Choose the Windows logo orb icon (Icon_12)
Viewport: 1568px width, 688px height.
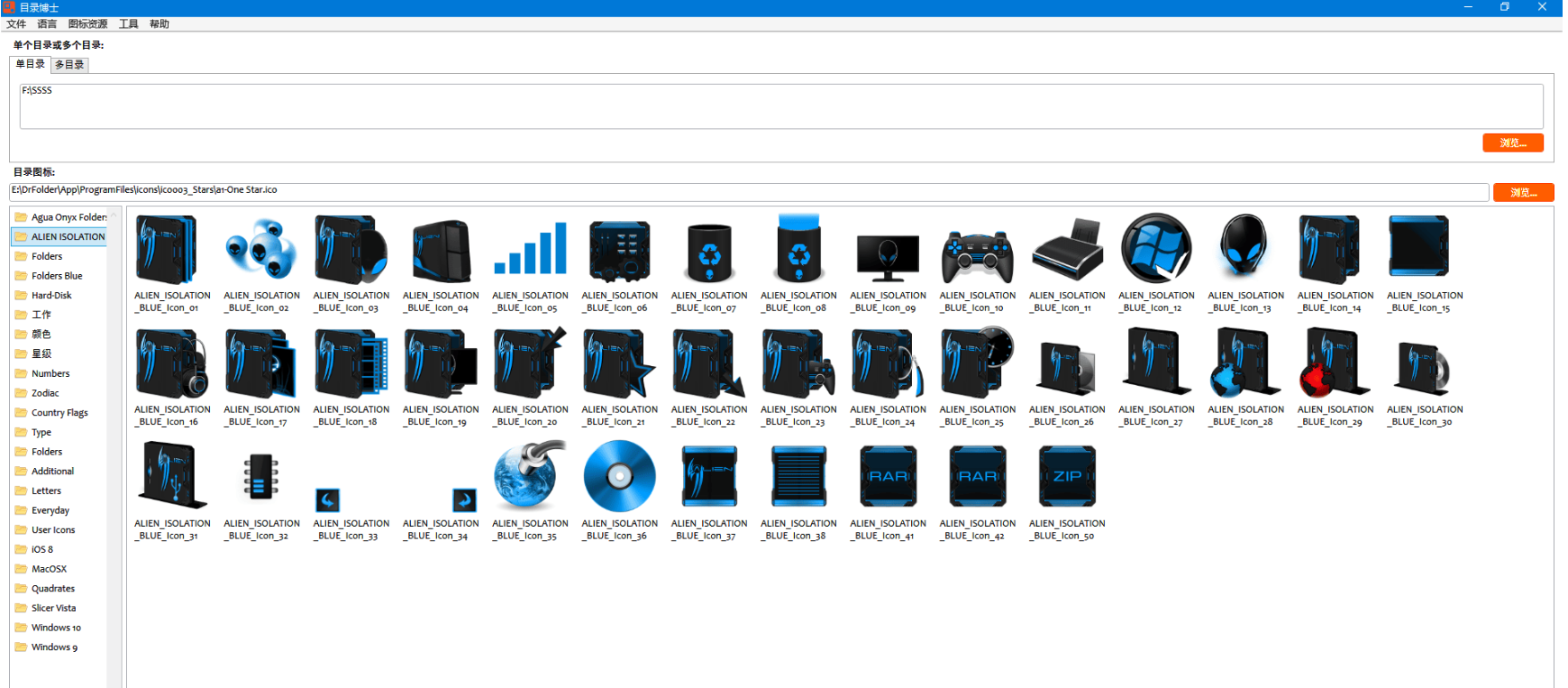click(1156, 248)
